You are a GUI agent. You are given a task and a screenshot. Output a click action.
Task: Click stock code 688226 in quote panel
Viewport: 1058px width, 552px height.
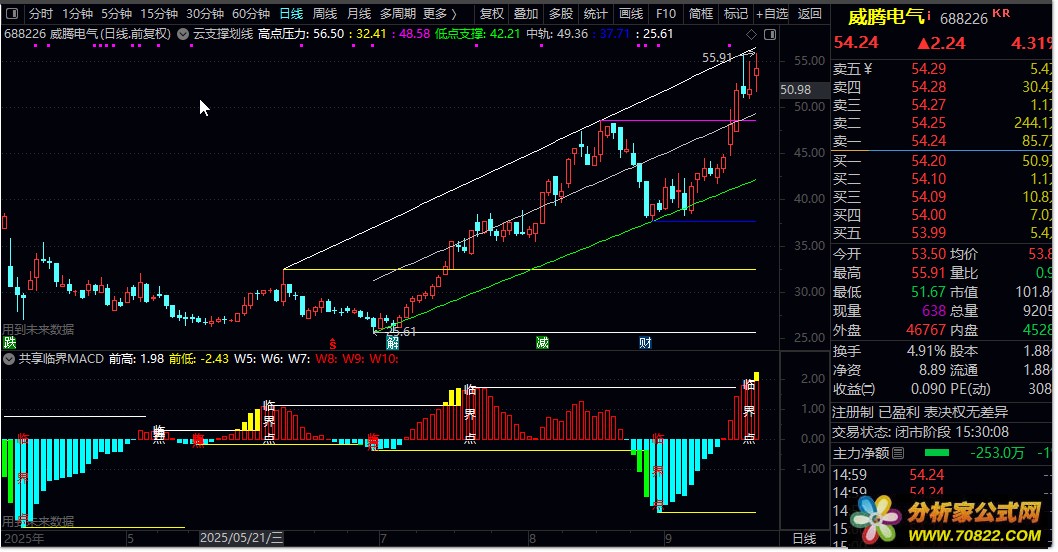tap(964, 18)
